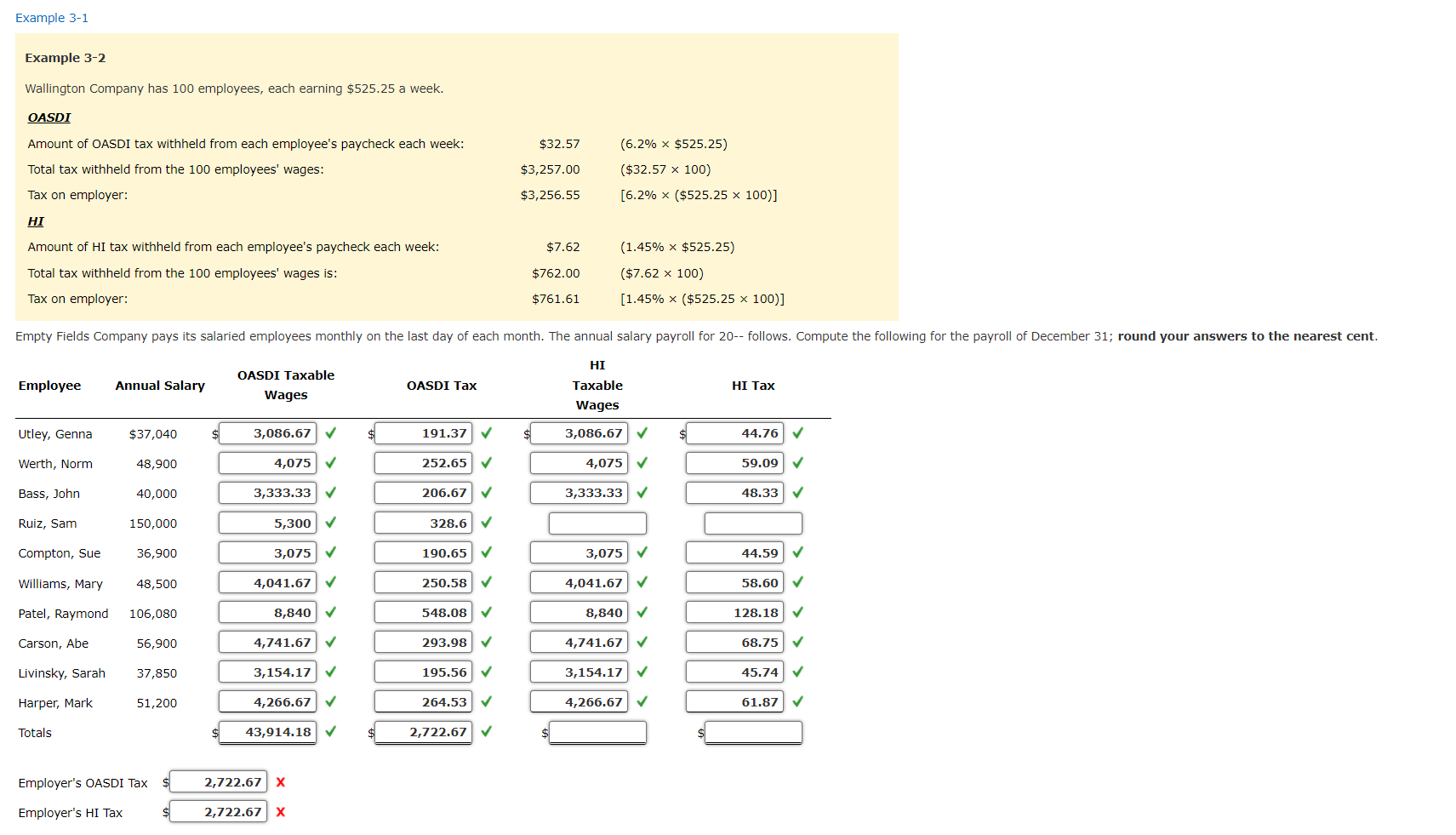Select Ruiz's empty HI Taxable Wages field
1456x835 pixels.
[597, 523]
